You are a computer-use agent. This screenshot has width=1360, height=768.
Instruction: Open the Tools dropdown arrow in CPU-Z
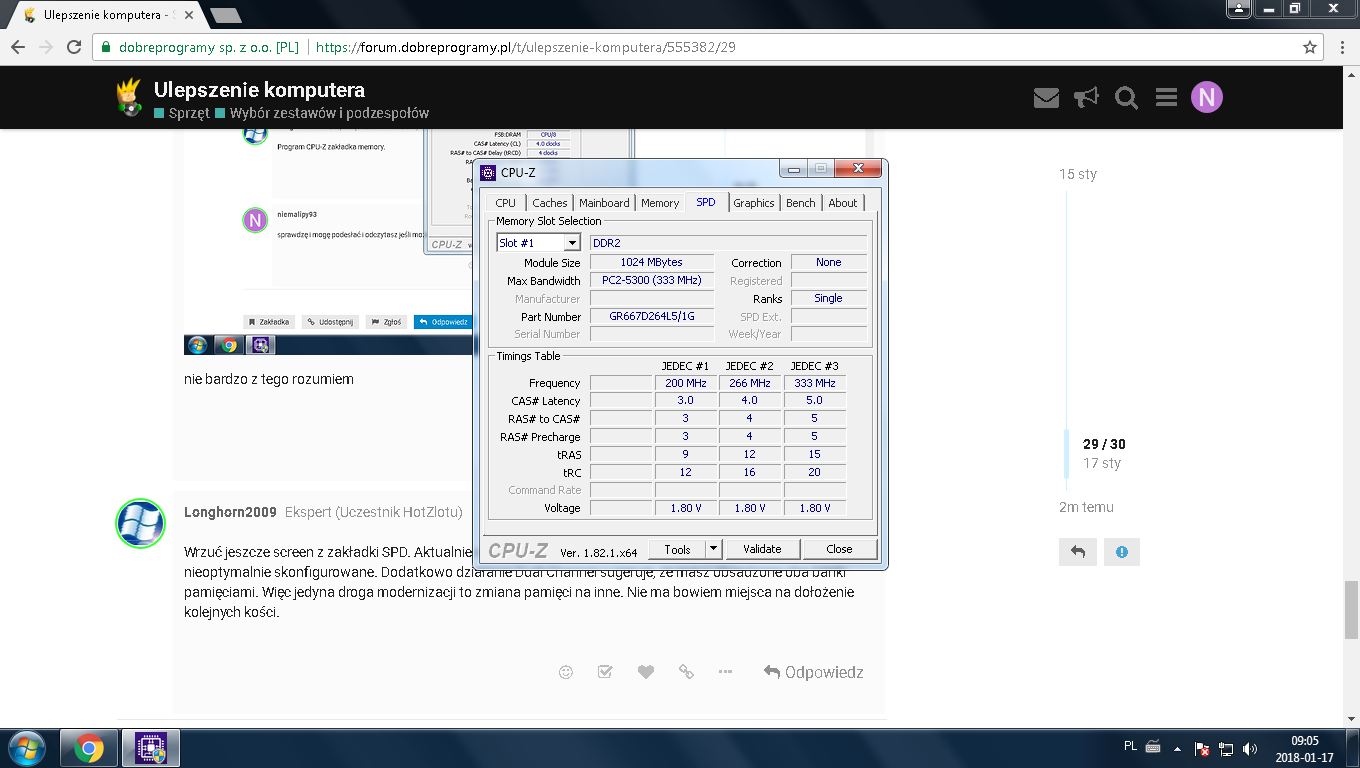(713, 549)
